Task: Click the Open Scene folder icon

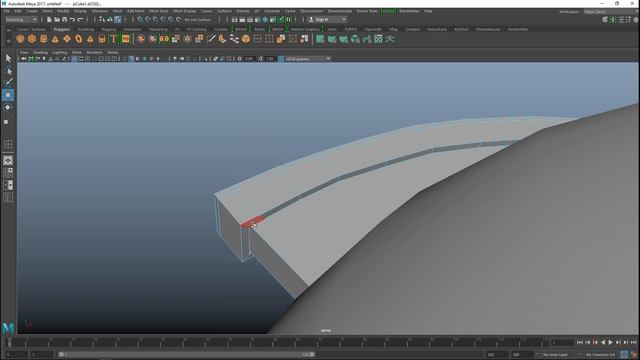Action: click(x=57, y=19)
